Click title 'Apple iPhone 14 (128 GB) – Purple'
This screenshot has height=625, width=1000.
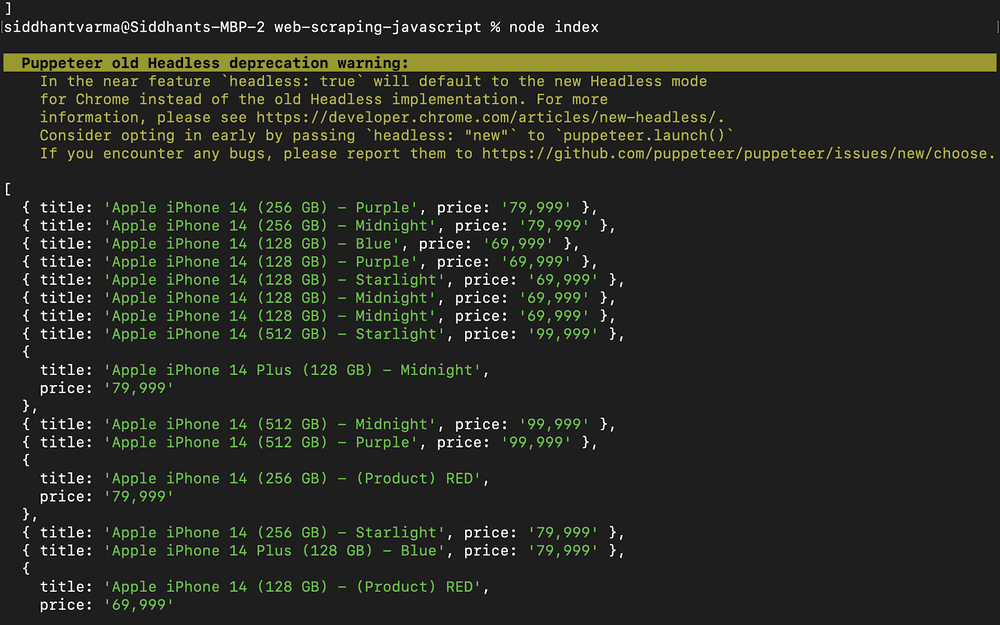(x=261, y=262)
